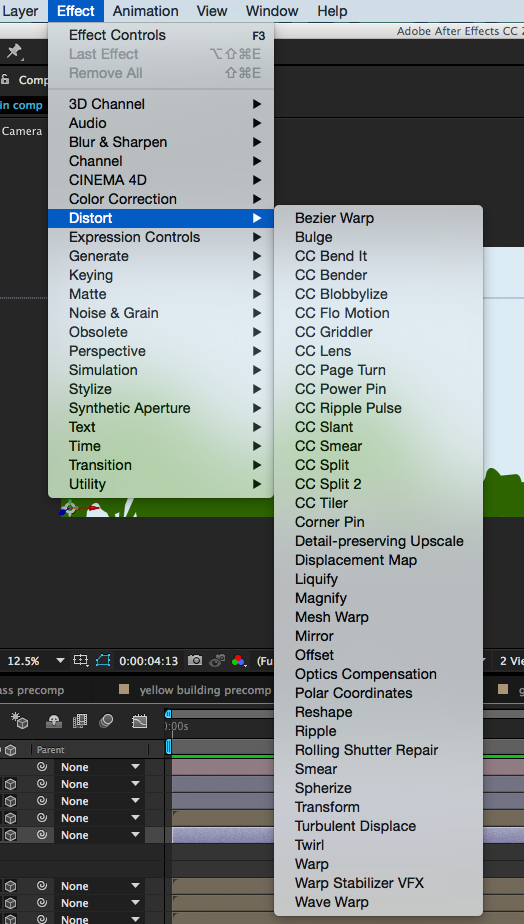This screenshot has width=524, height=924.
Task: Open the Window menu
Action: [x=272, y=11]
